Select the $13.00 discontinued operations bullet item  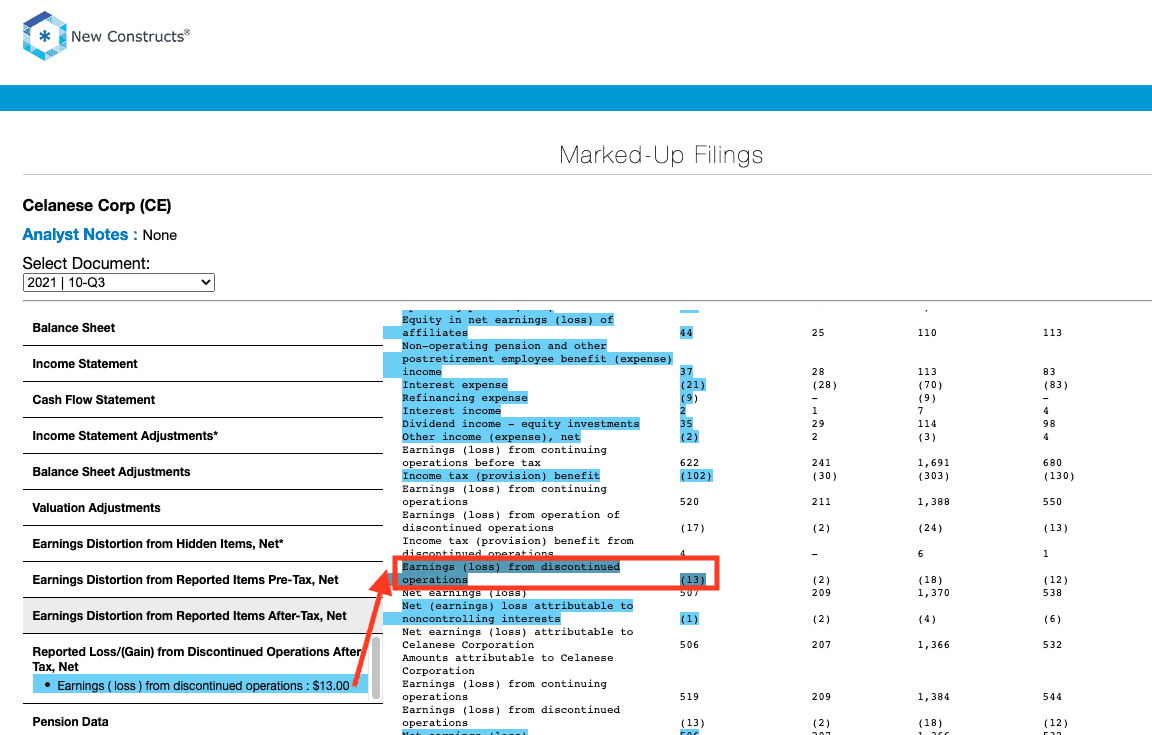coord(200,685)
